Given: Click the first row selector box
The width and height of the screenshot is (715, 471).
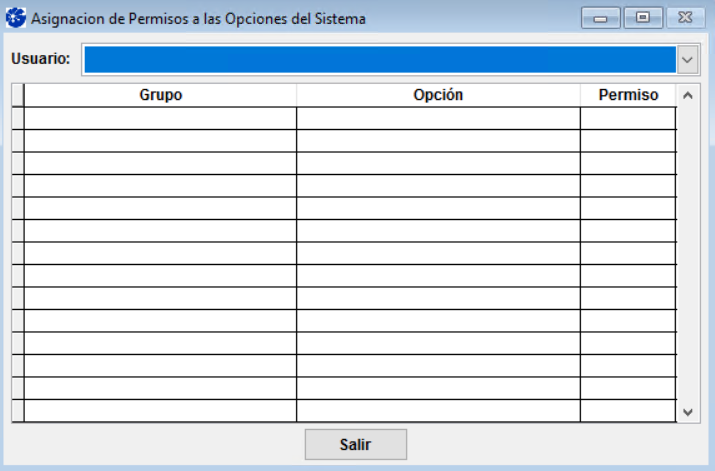Looking at the screenshot, I should pyautogui.click(x=17, y=118).
